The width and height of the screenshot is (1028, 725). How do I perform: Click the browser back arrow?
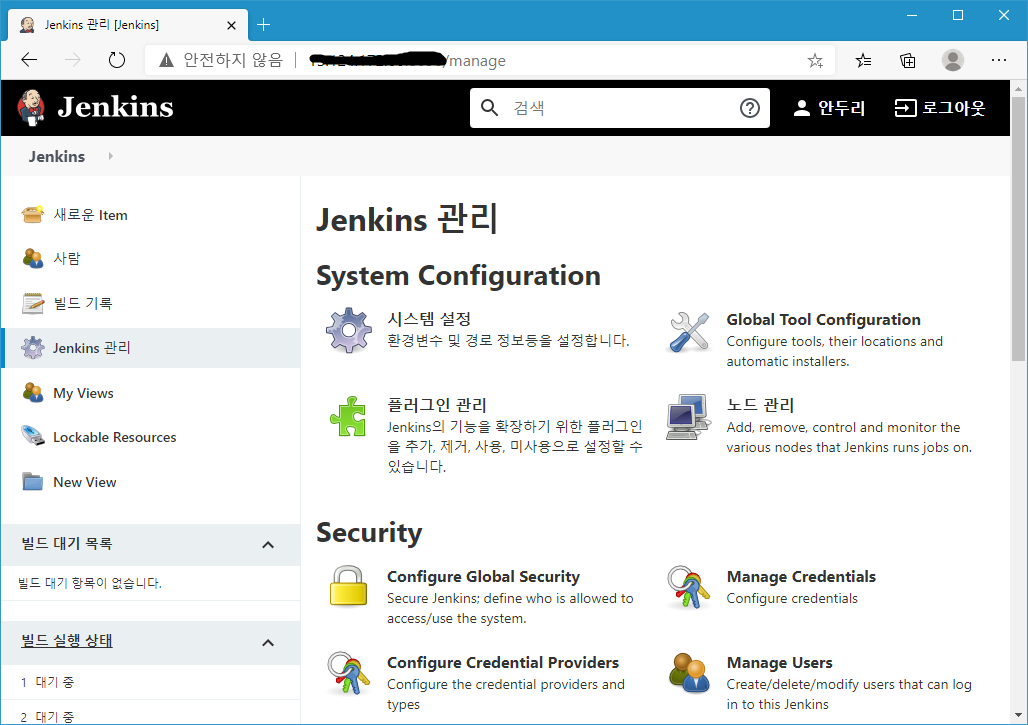(x=29, y=60)
